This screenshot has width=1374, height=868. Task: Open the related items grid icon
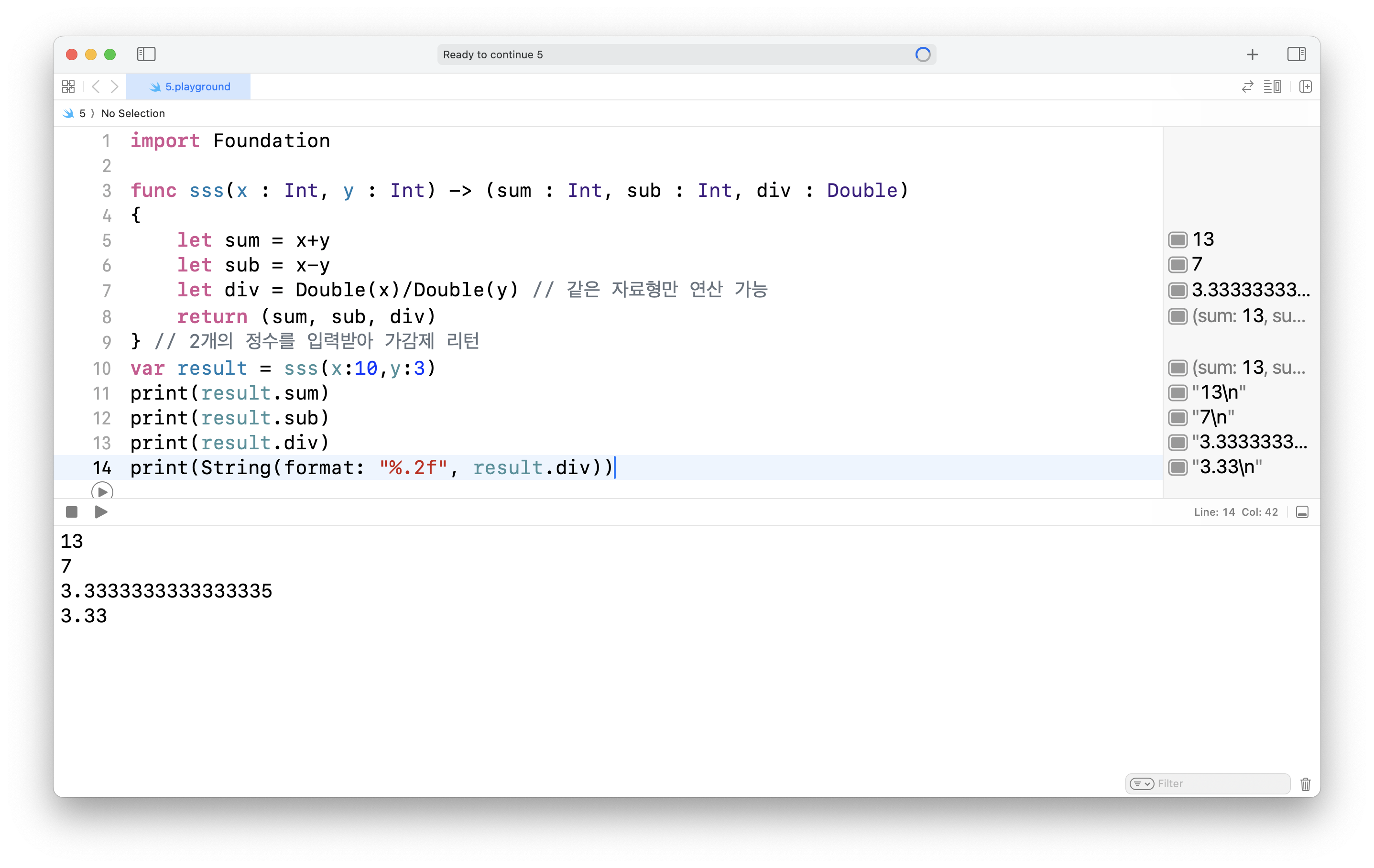click(x=68, y=87)
